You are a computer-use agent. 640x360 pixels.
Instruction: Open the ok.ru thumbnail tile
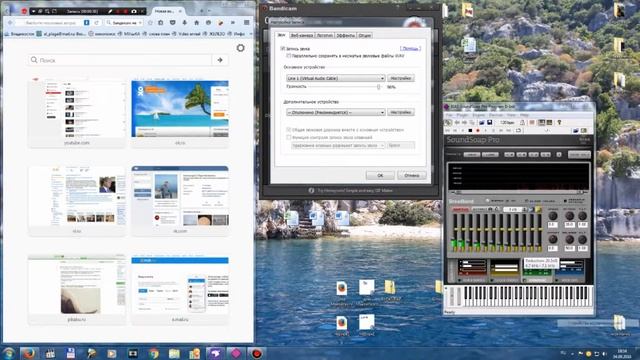click(180, 113)
